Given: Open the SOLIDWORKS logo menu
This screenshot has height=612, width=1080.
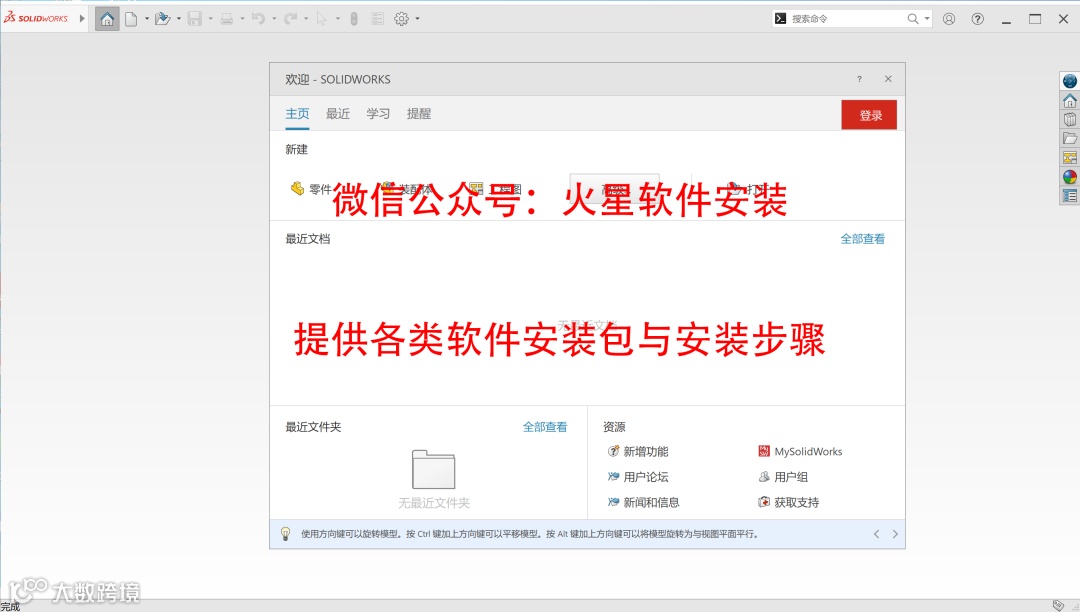Looking at the screenshot, I should pyautogui.click(x=36, y=19).
